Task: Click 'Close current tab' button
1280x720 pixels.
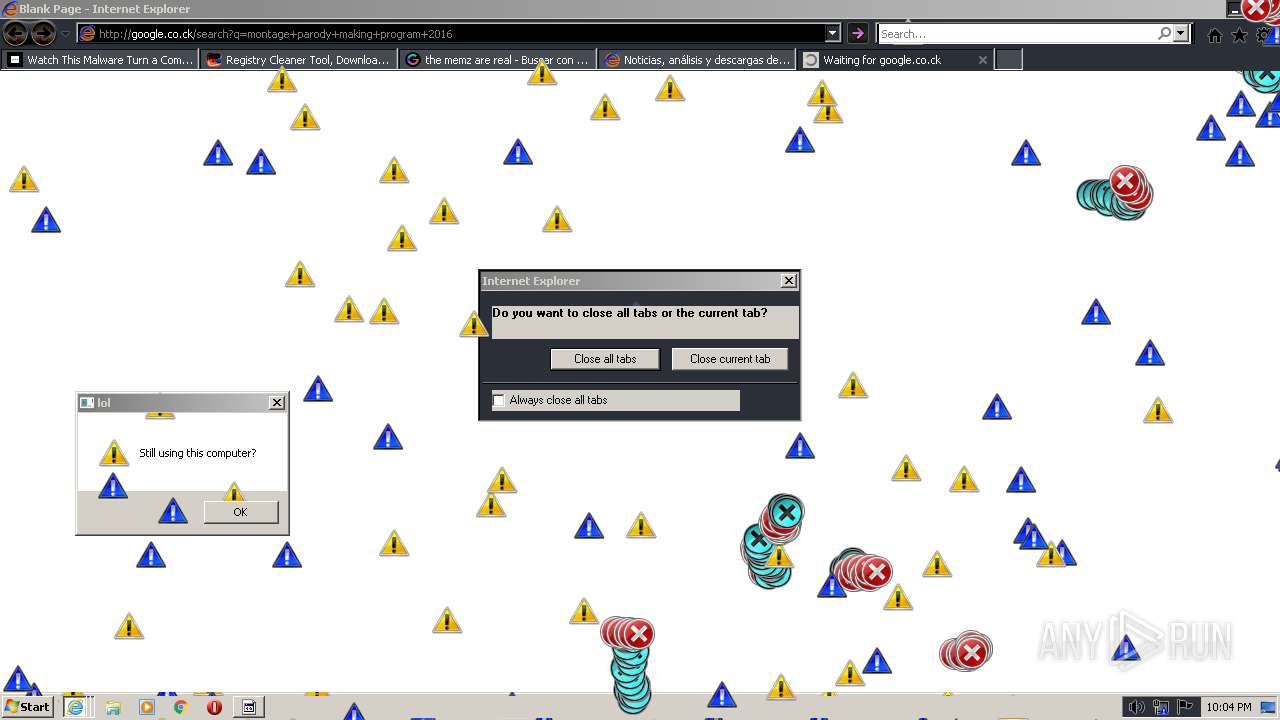Action: [x=730, y=359]
